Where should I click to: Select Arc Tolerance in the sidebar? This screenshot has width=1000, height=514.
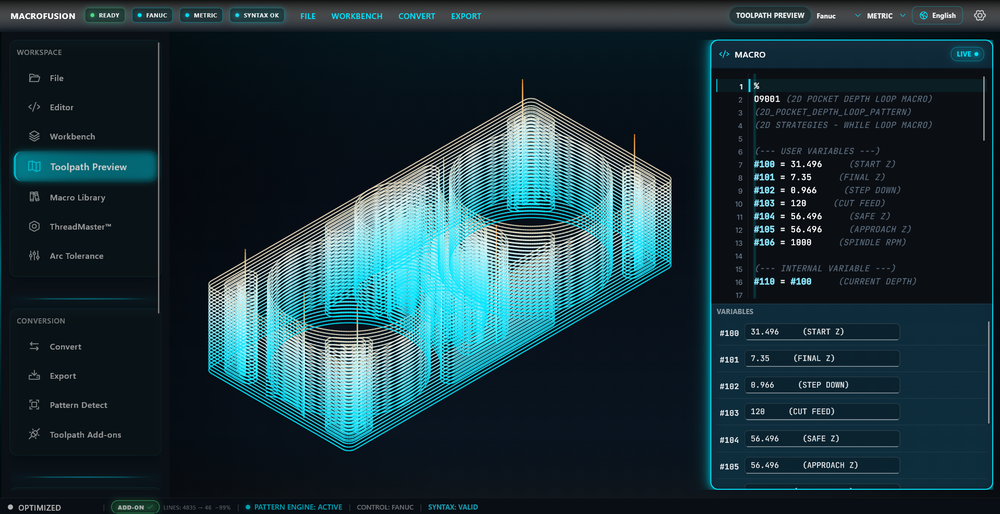(83, 256)
